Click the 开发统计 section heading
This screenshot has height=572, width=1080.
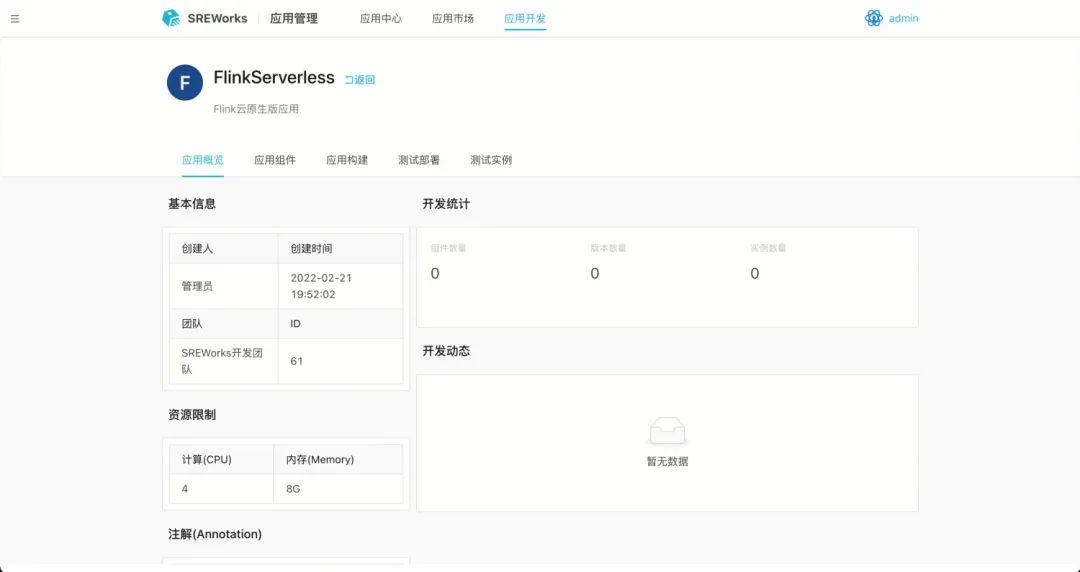(446, 204)
